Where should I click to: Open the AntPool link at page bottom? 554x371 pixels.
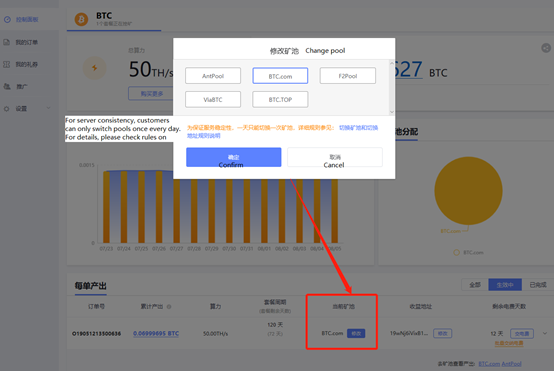tap(511, 364)
